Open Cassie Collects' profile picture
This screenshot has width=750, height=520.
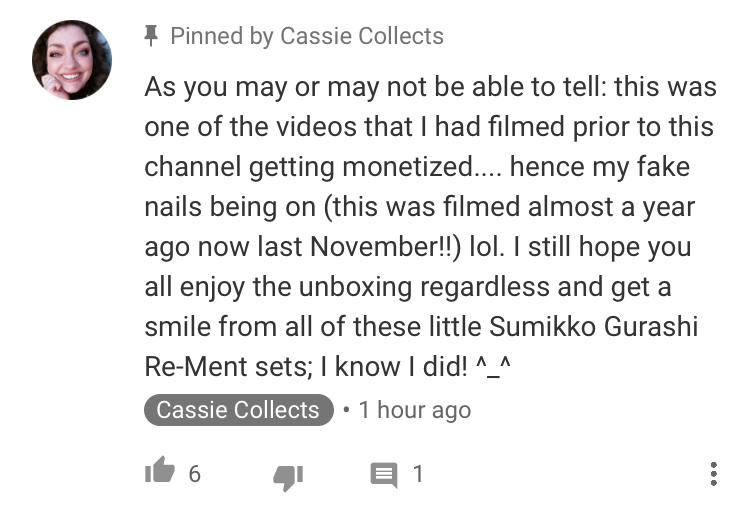pyautogui.click(x=72, y=59)
